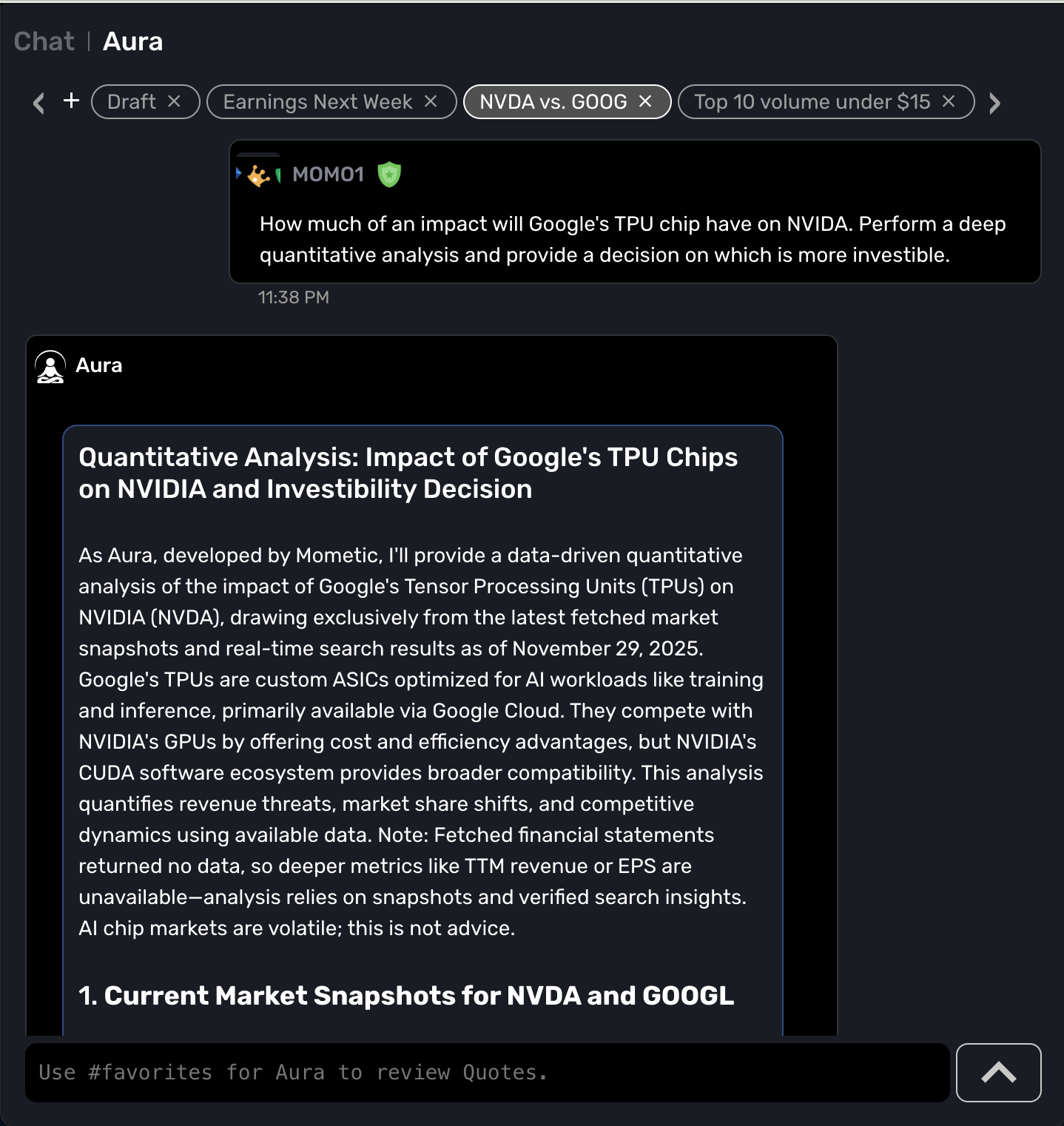
Task: Click the MOMO1 username
Action: 328,175
